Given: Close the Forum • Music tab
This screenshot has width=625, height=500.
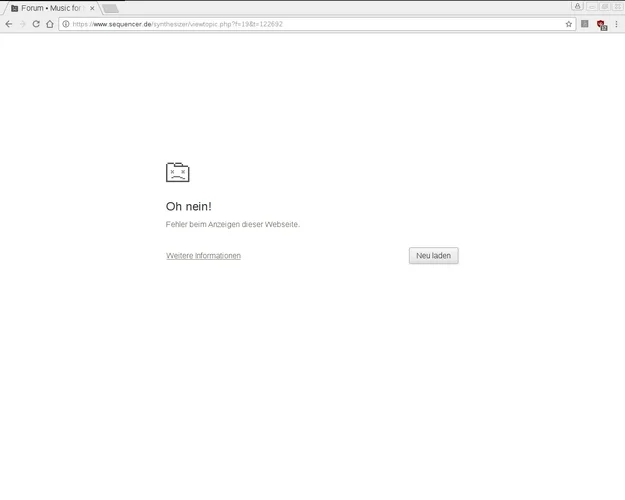Looking at the screenshot, I should point(92,8).
